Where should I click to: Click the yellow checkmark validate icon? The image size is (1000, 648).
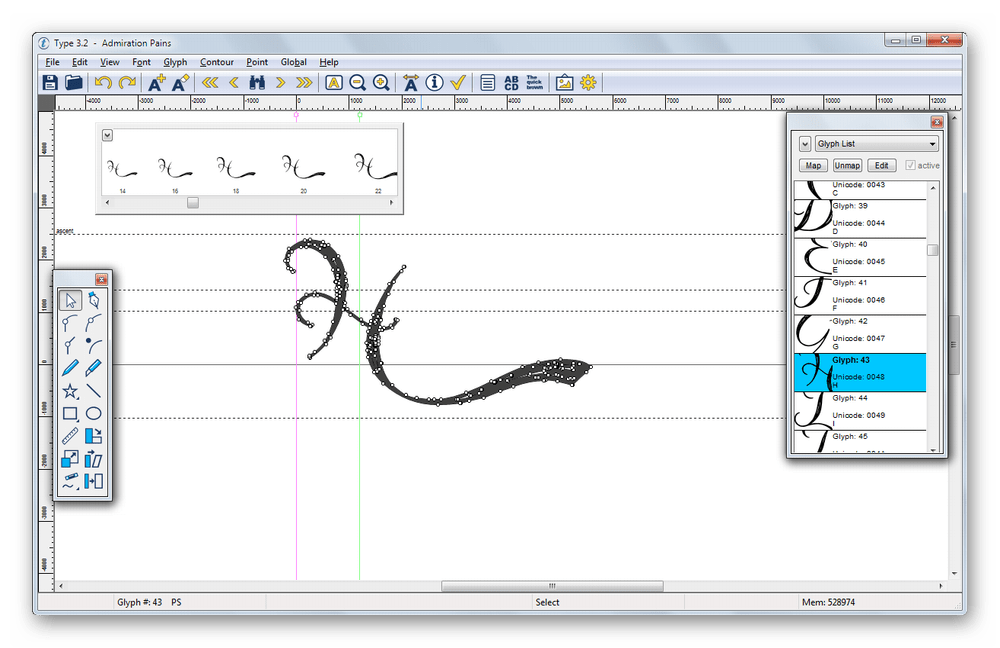point(458,82)
